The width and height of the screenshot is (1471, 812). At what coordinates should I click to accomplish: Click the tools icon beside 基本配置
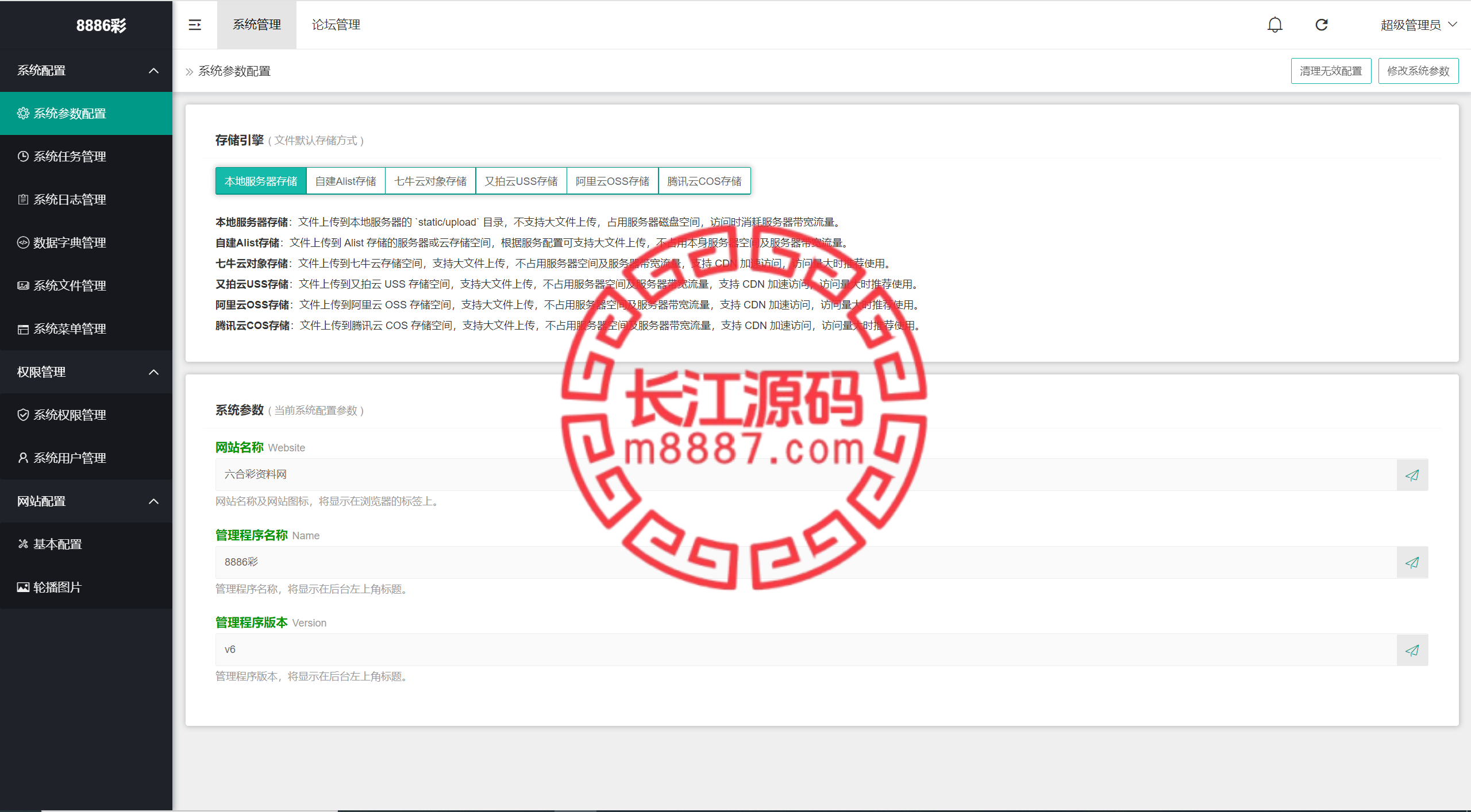point(23,544)
